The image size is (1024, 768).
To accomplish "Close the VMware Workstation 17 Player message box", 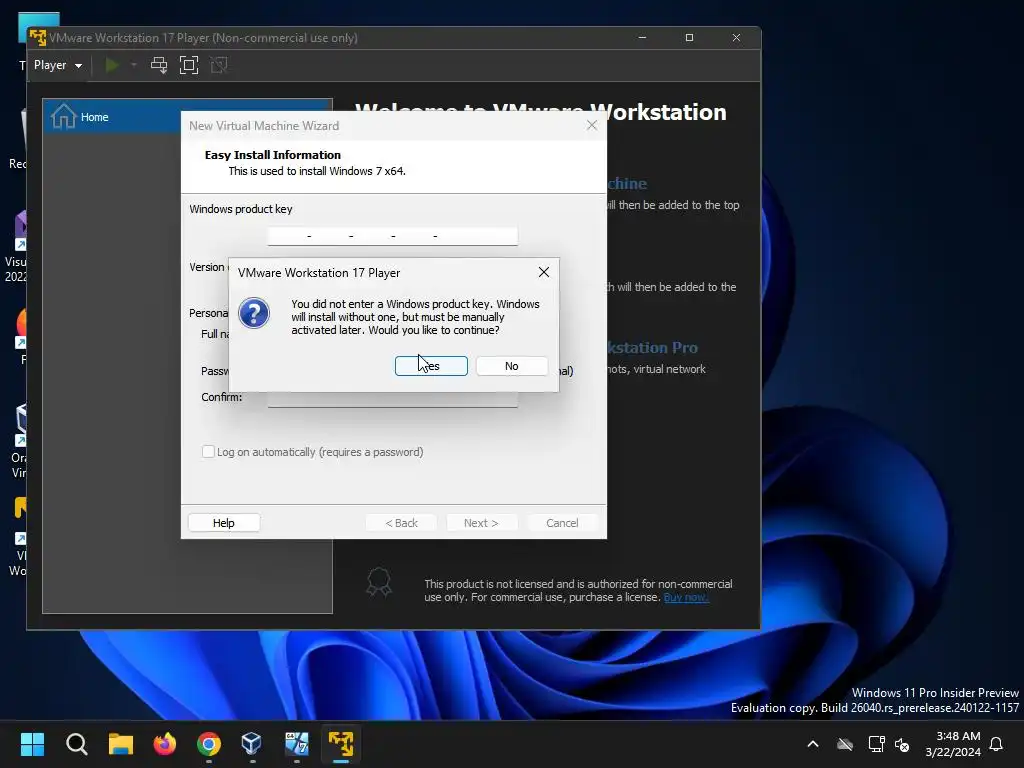I will click(x=543, y=272).
